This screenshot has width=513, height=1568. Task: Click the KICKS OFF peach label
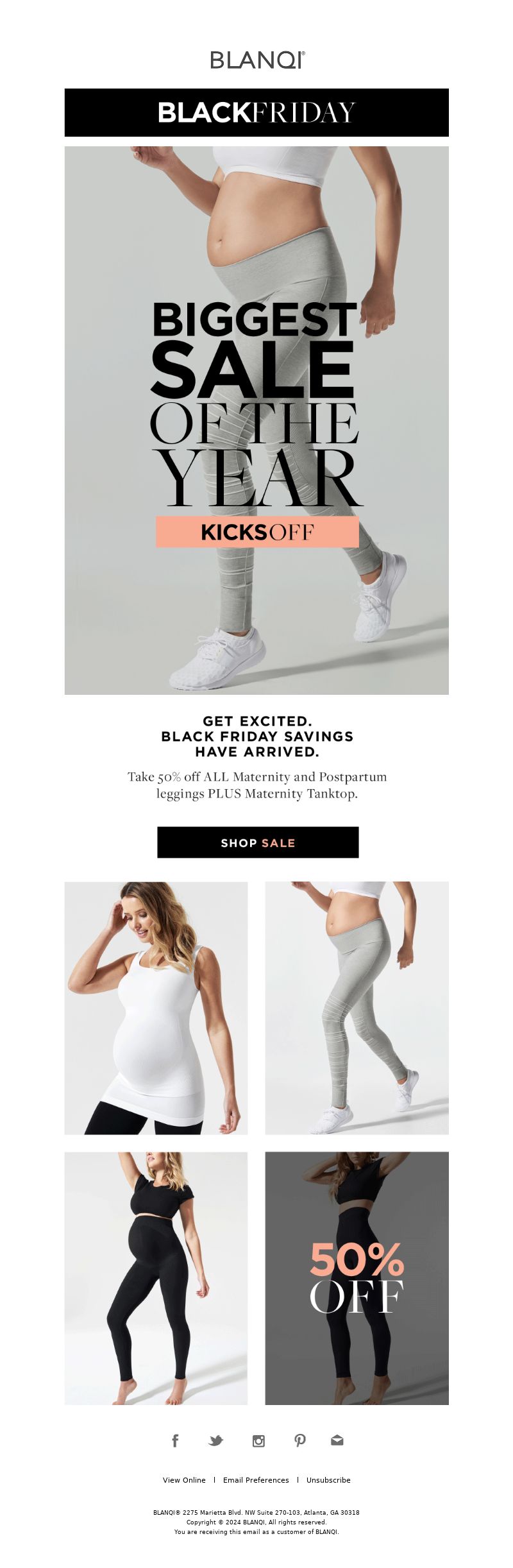pos(257,532)
